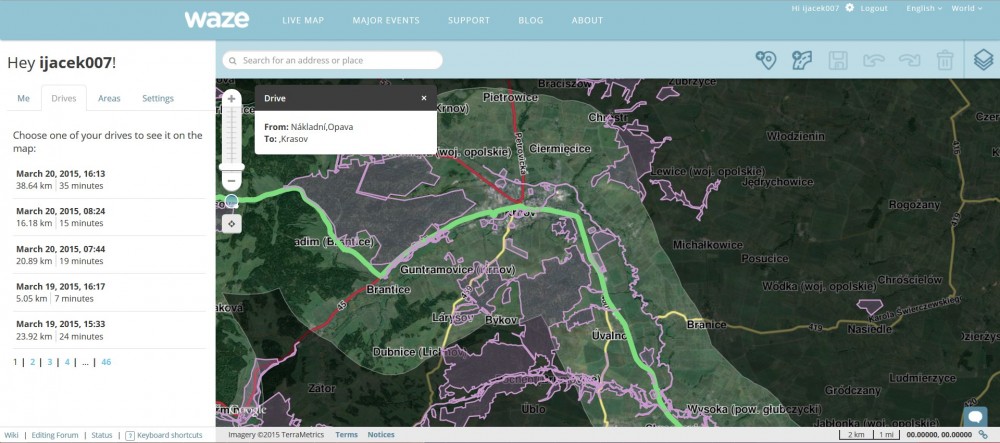Screen dimensions: 1000x443
Task: Zoom in with the plus button
Action: (x=231, y=99)
